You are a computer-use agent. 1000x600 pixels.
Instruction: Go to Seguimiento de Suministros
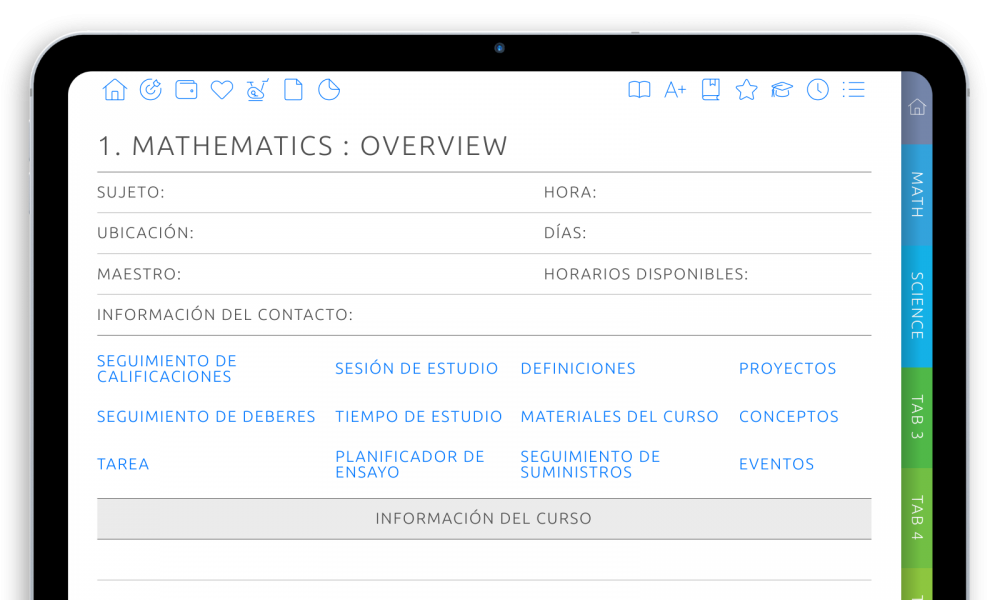coord(590,464)
